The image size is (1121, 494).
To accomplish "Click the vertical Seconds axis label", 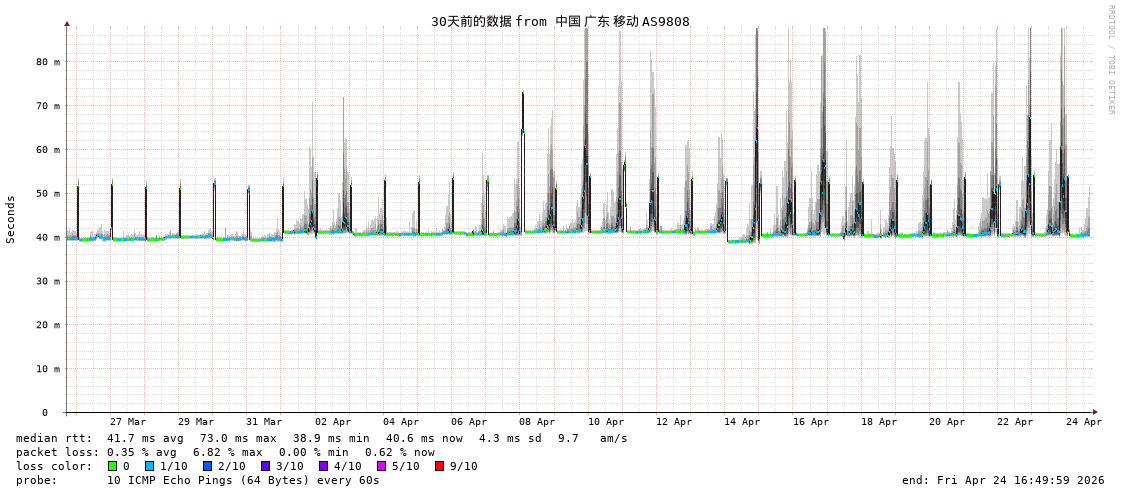I will click(11, 219).
